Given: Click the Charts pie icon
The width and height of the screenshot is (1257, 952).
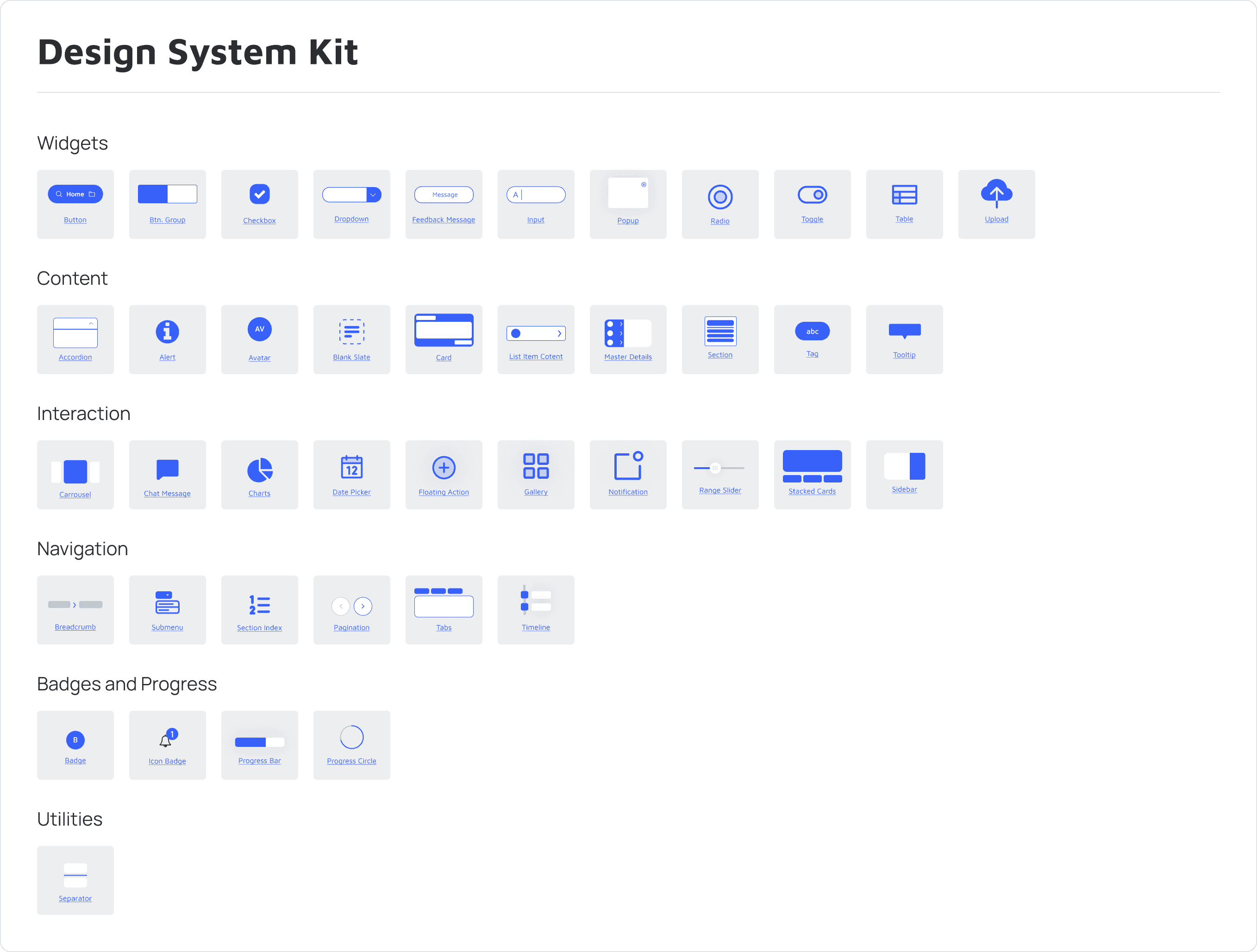Looking at the screenshot, I should [x=259, y=470].
